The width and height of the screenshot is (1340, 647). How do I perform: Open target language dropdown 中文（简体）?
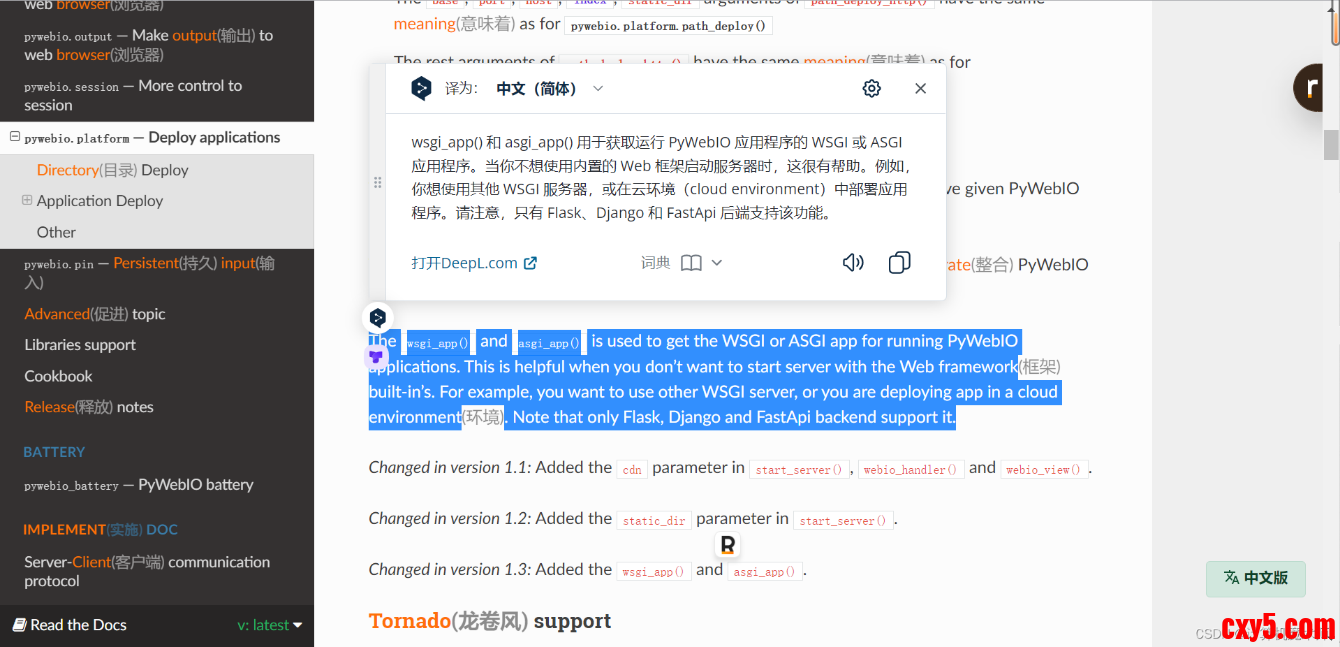(x=549, y=88)
